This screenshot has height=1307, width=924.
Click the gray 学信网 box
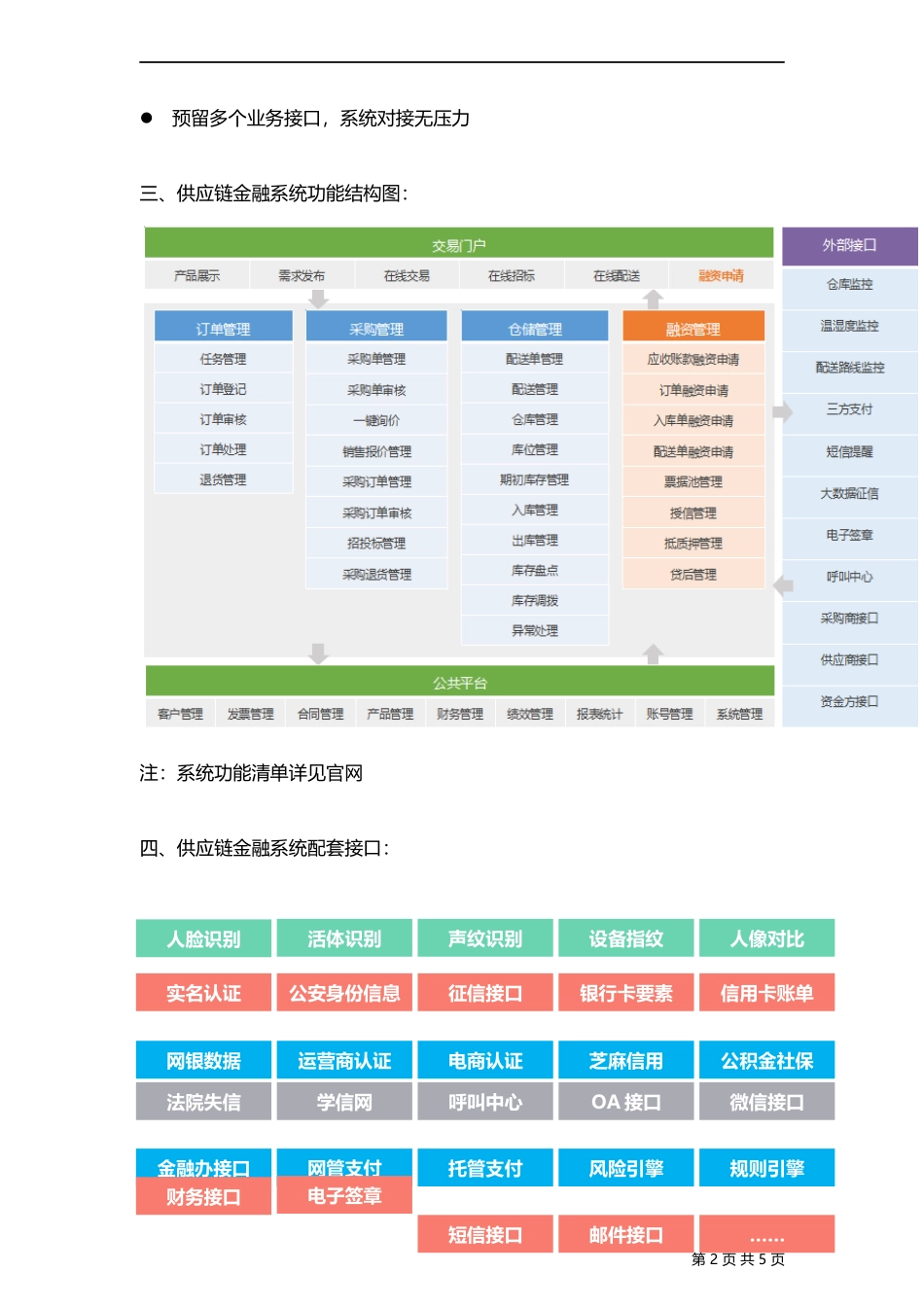[x=344, y=1102]
